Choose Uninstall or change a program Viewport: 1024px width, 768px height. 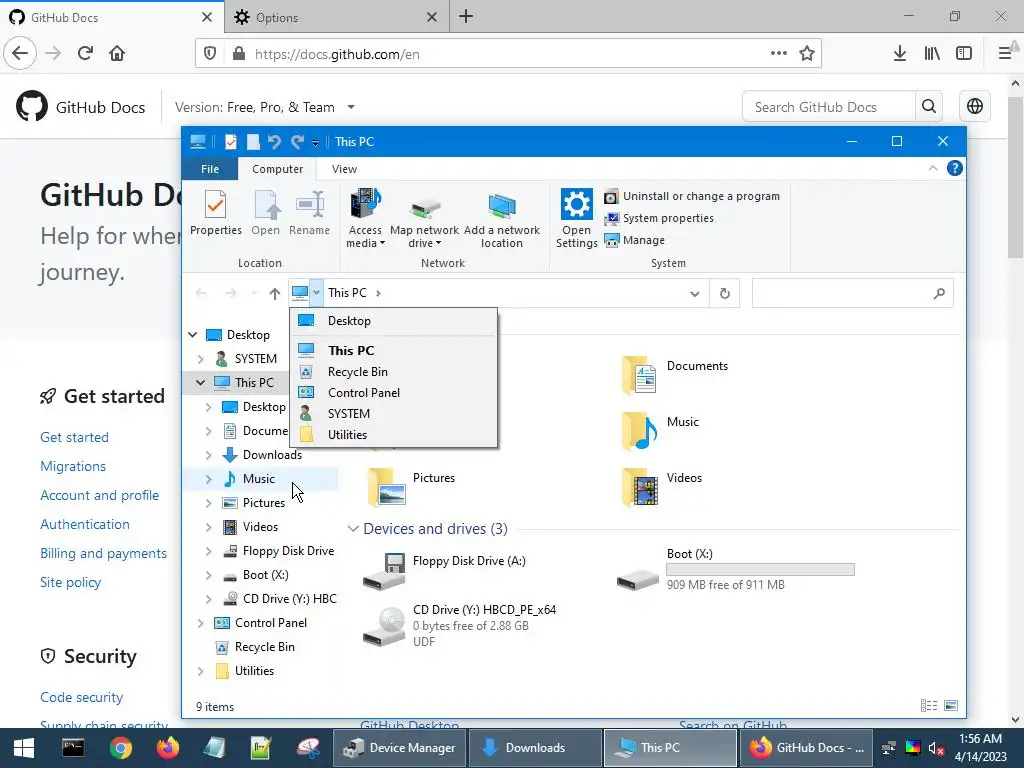(x=692, y=196)
